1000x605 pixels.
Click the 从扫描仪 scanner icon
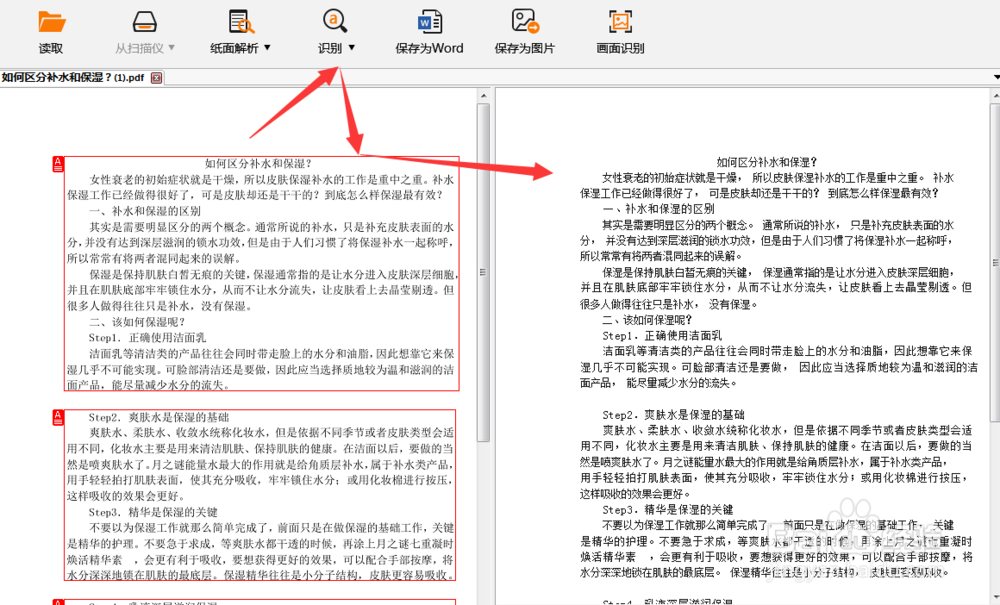145,21
